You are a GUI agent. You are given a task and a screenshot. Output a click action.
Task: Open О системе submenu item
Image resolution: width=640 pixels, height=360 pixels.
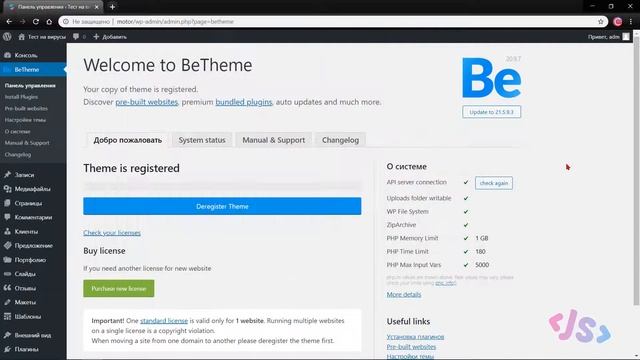[x=18, y=131]
